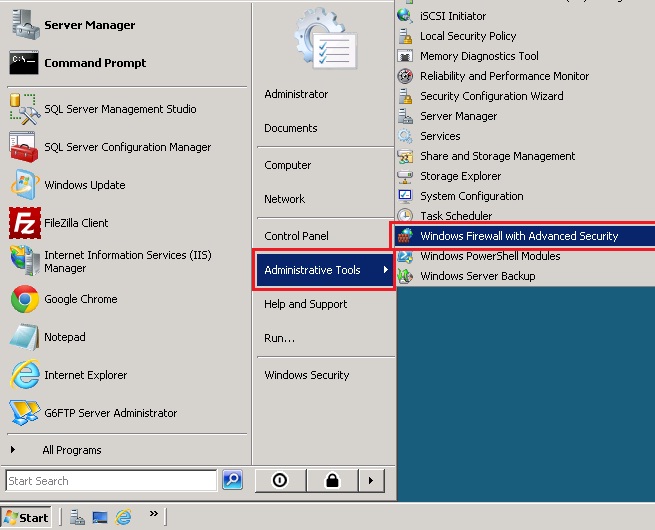Select Local Security Policy text entry
Screen dimensions: 655x530
coord(468,36)
